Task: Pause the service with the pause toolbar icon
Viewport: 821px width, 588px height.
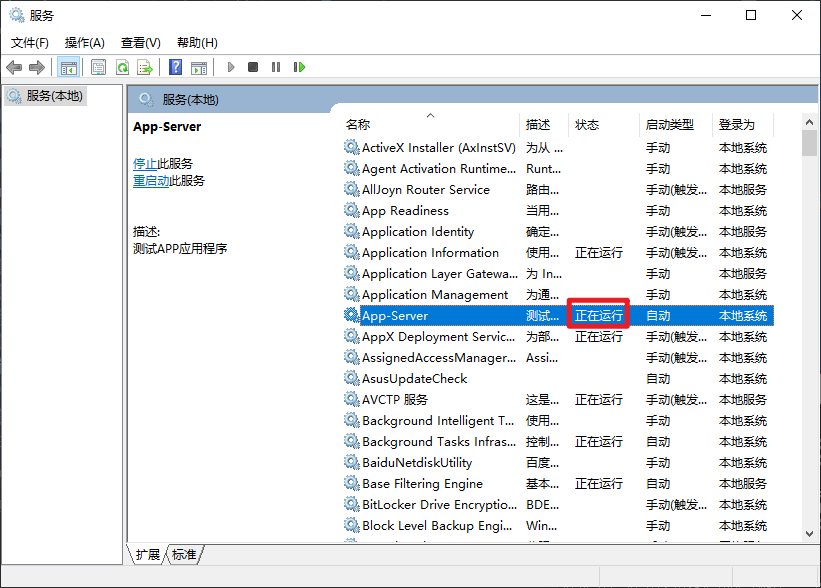Action: click(x=276, y=67)
